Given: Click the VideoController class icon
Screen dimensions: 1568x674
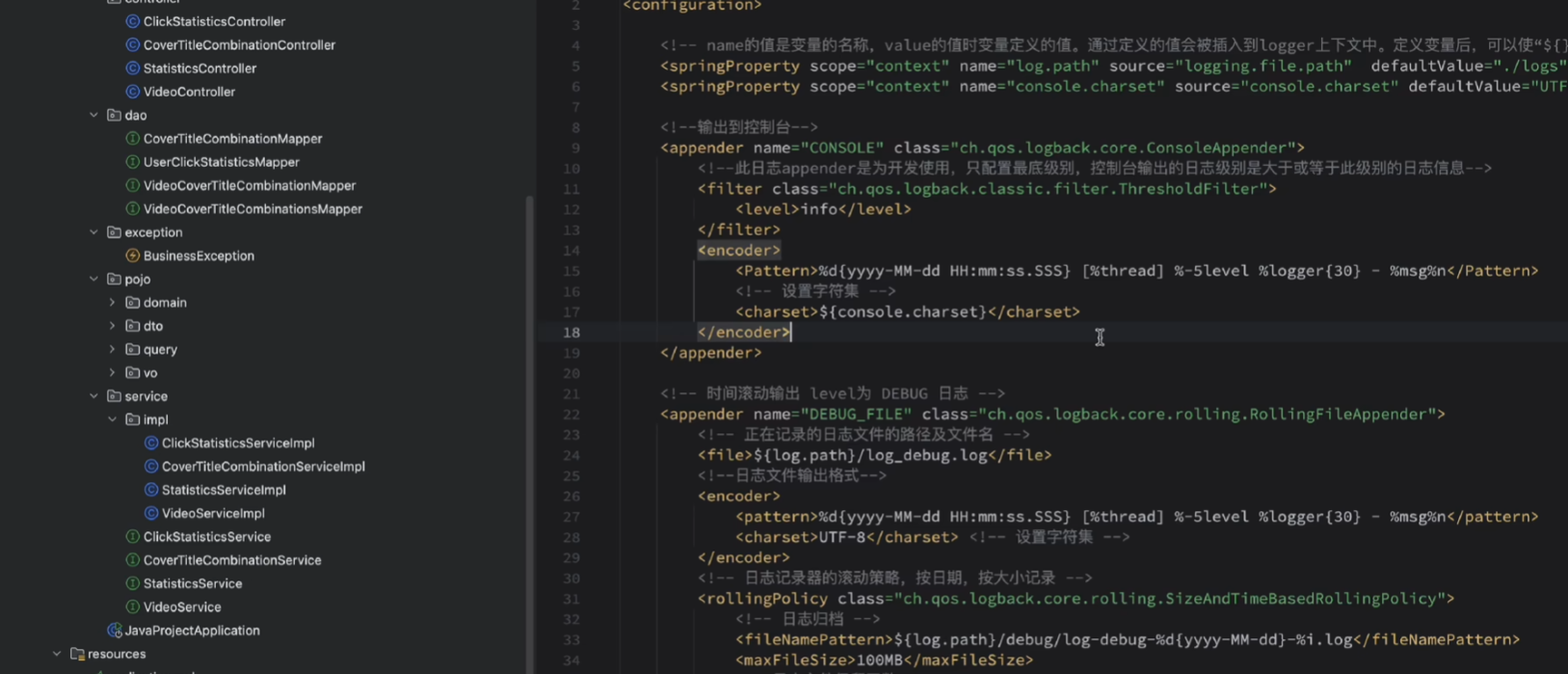Looking at the screenshot, I should tap(133, 92).
